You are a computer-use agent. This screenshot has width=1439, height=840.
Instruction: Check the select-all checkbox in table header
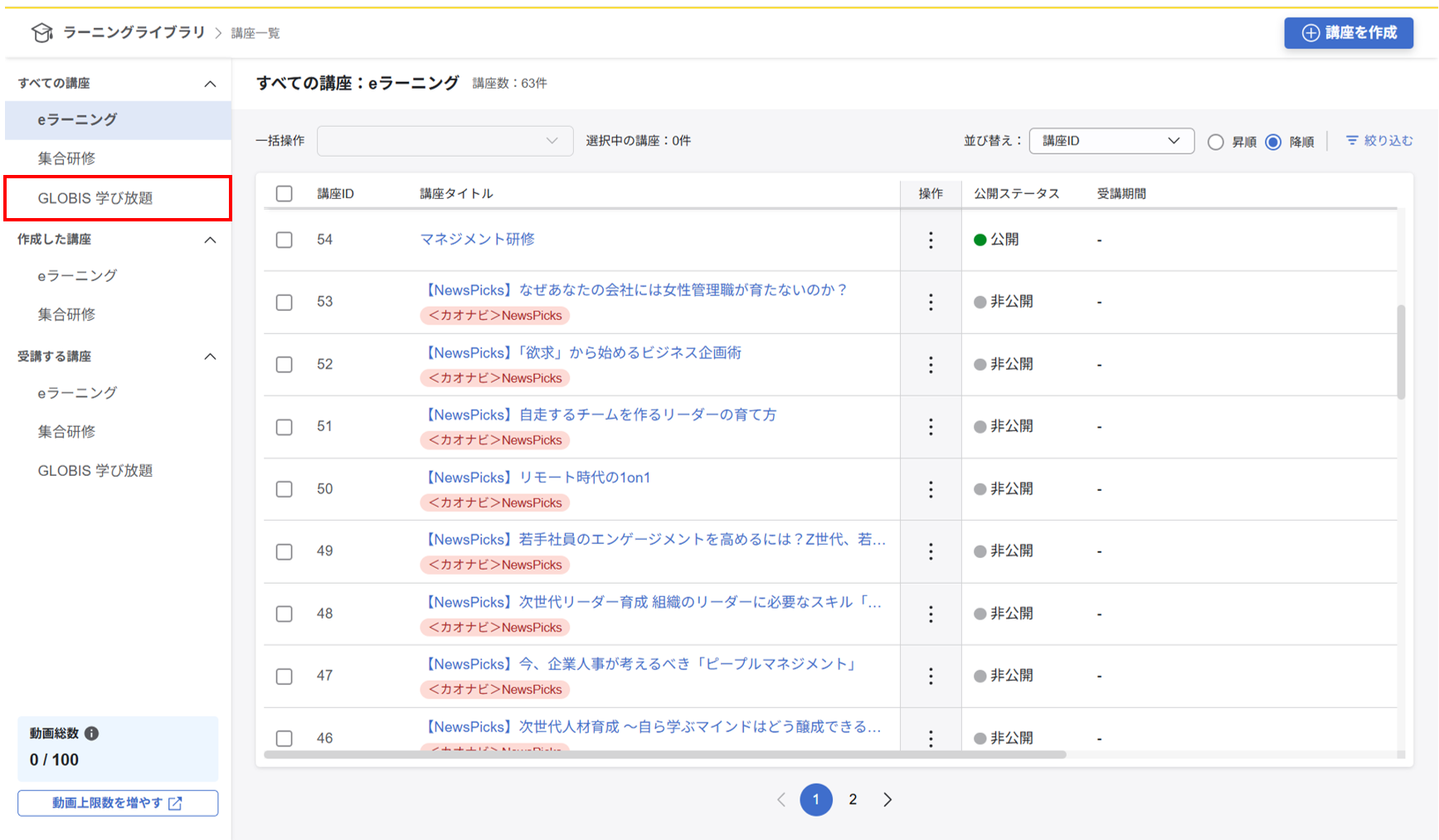(x=284, y=193)
